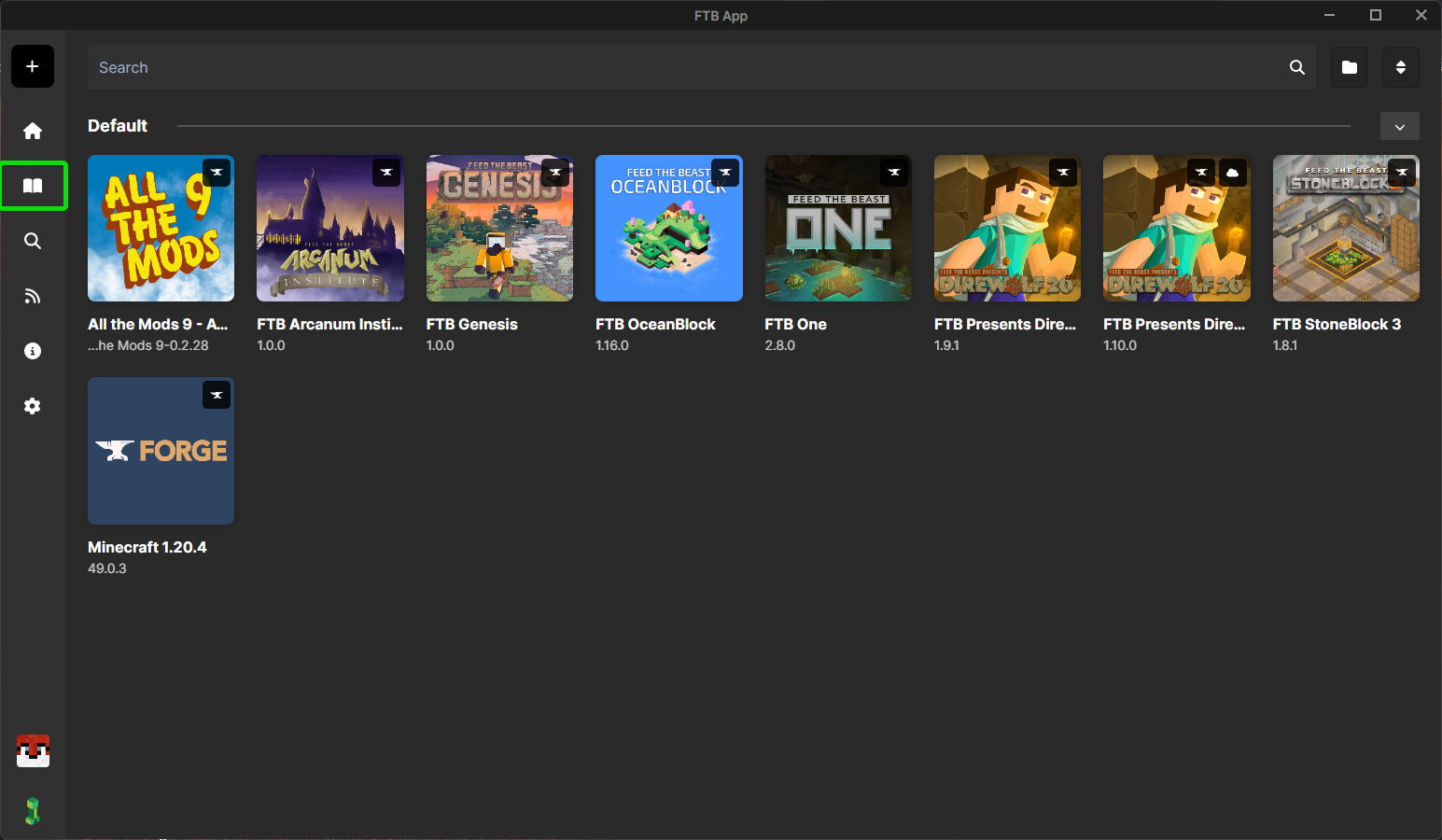Click the Forge badge on FTB Genesis
This screenshot has width=1442, height=840.
pyautogui.click(x=555, y=173)
